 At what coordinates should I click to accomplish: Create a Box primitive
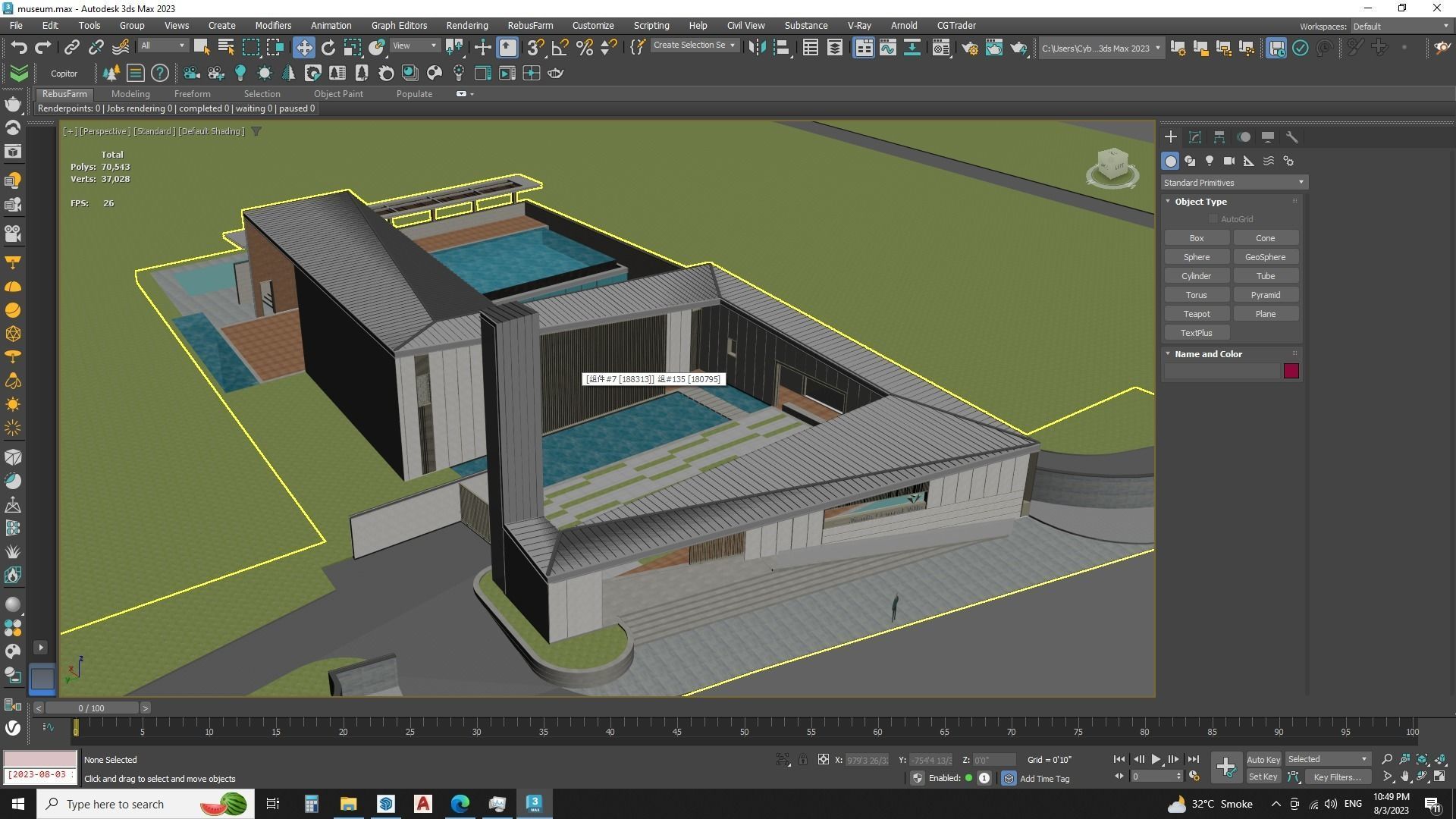click(x=1197, y=238)
